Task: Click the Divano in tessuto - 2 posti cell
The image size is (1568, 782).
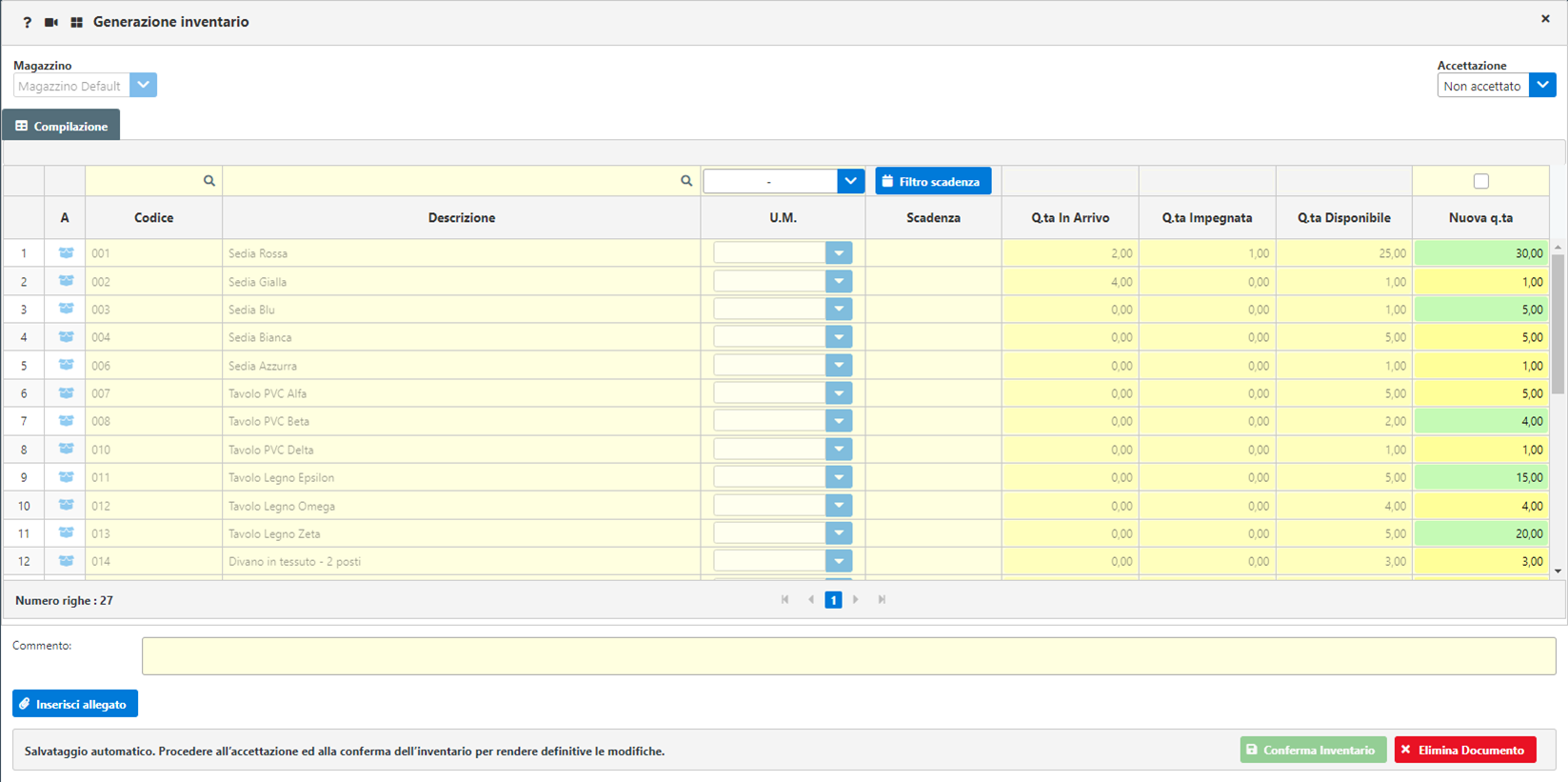Action: click(x=462, y=561)
